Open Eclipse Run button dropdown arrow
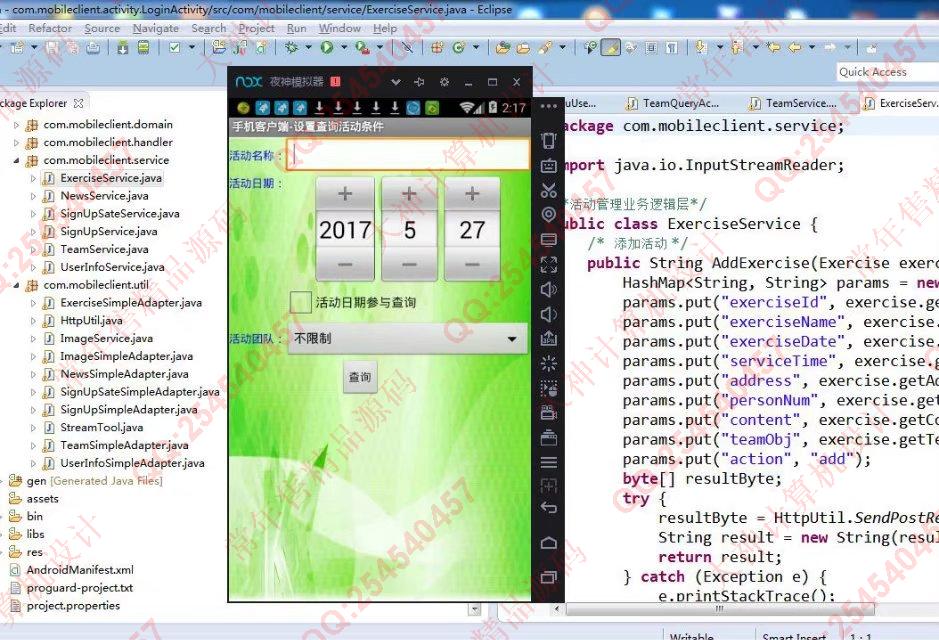 coord(344,47)
